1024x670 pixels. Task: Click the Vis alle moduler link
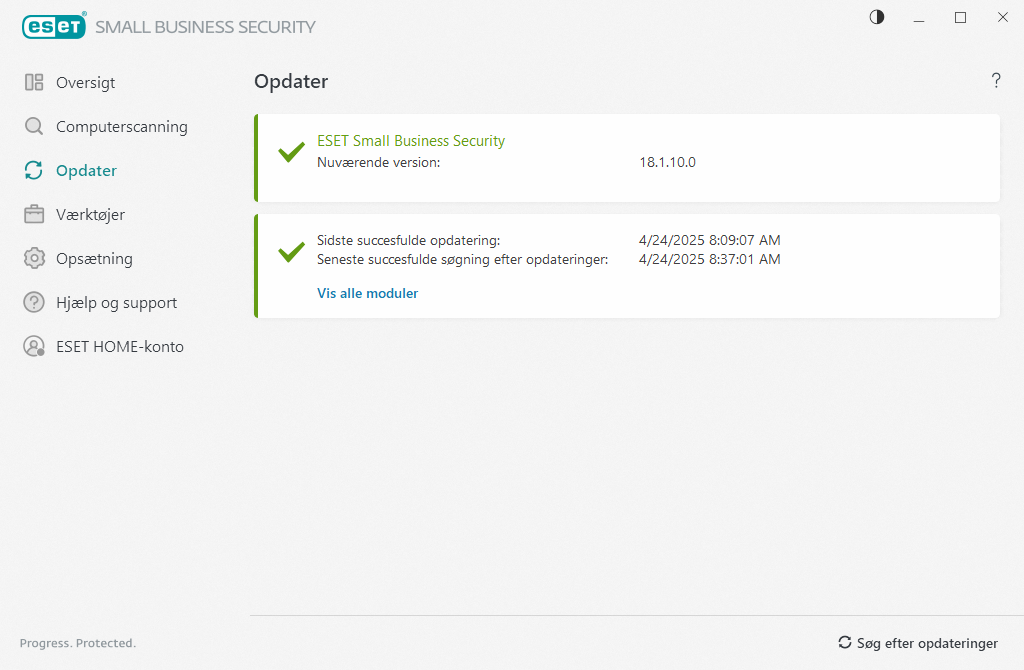tap(367, 293)
